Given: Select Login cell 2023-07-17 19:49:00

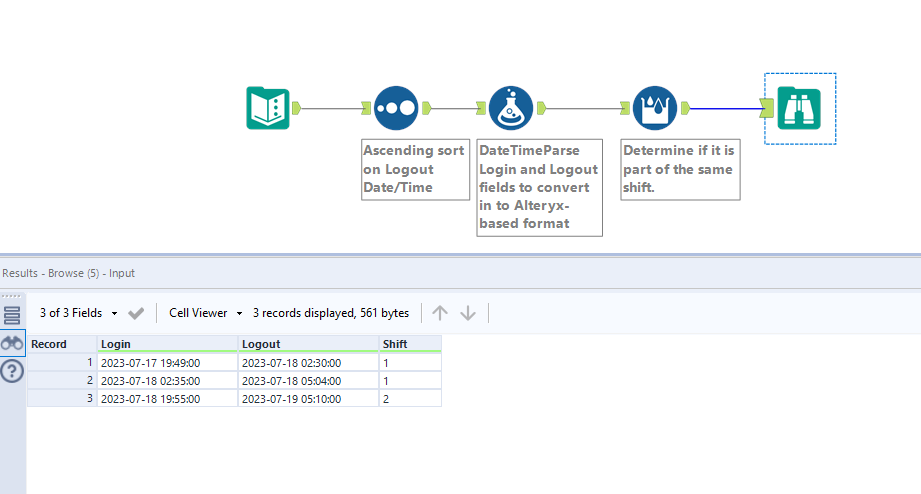Looking at the screenshot, I should (x=167, y=363).
